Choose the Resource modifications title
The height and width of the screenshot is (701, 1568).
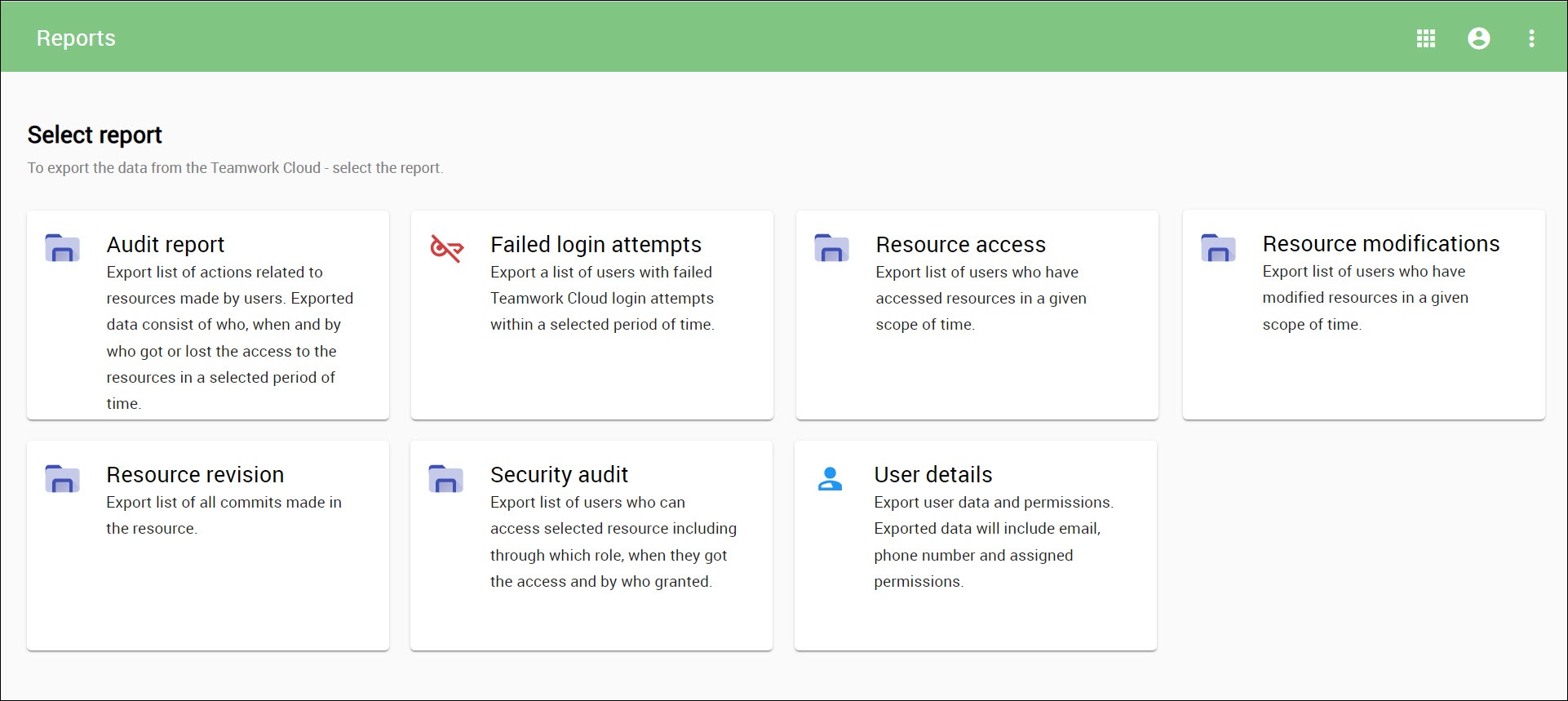1380,244
